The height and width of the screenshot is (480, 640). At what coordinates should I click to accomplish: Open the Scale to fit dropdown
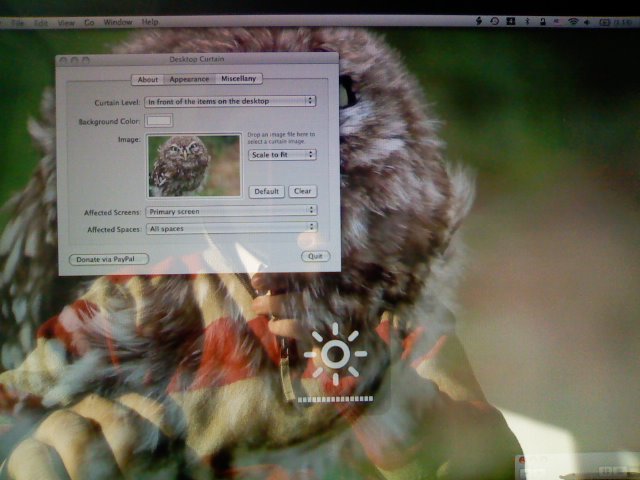pos(282,155)
